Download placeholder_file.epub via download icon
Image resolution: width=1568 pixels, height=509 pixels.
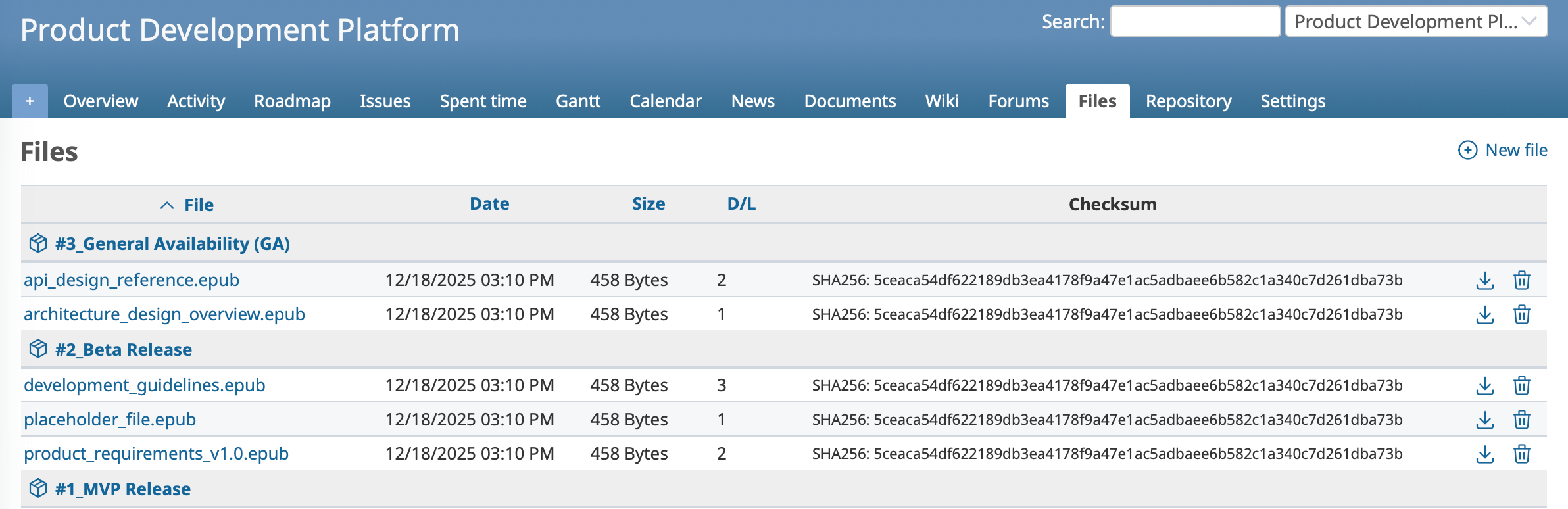click(x=1484, y=420)
